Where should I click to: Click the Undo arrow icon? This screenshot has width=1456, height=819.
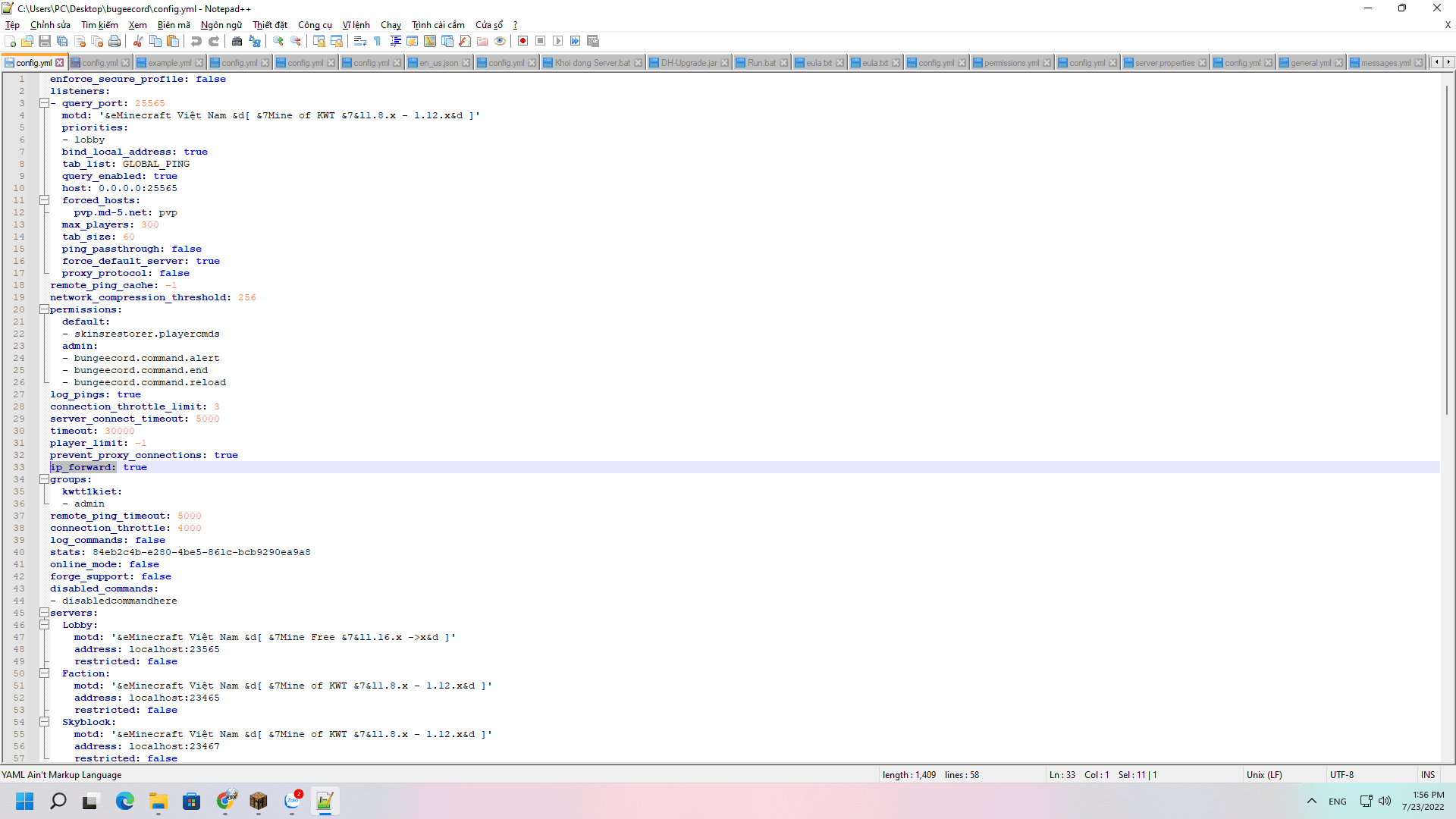tap(196, 41)
